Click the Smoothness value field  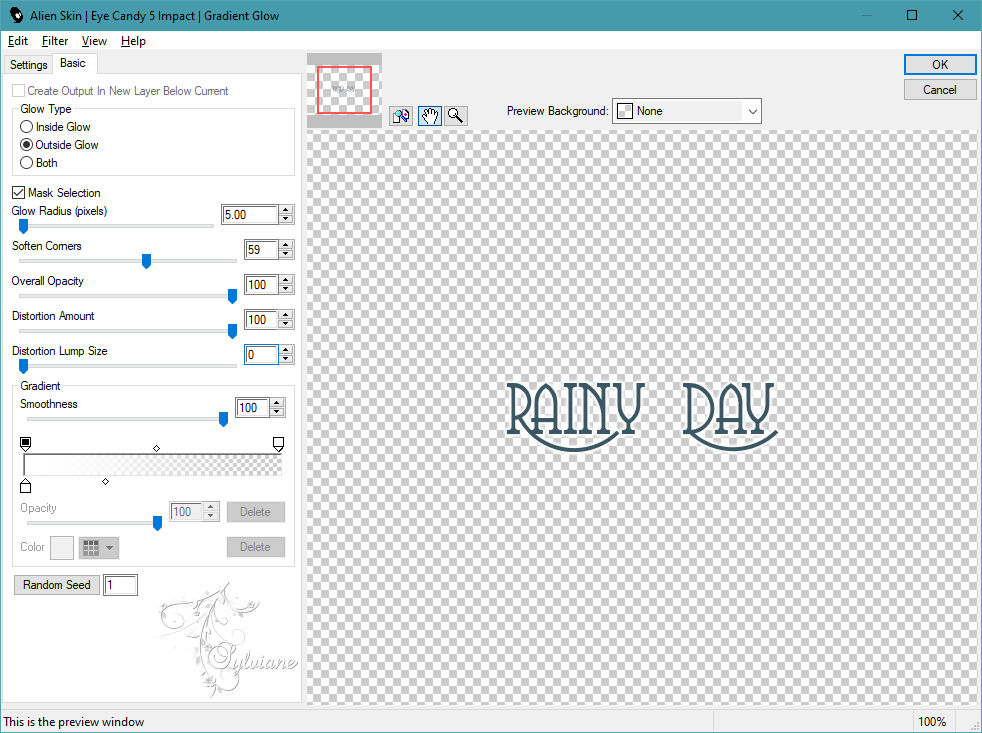tap(252, 407)
